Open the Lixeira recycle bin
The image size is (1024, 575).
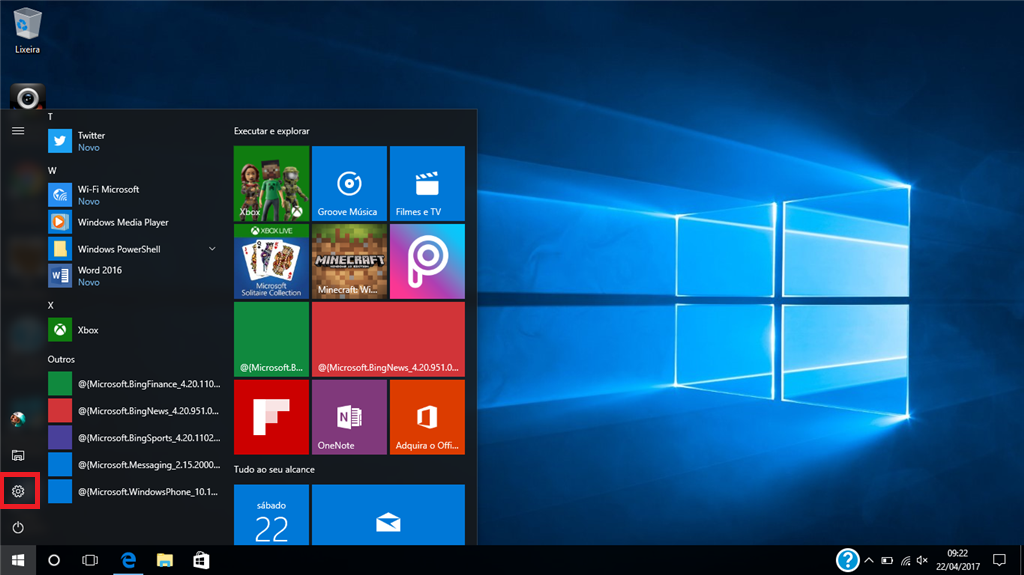pos(27,31)
